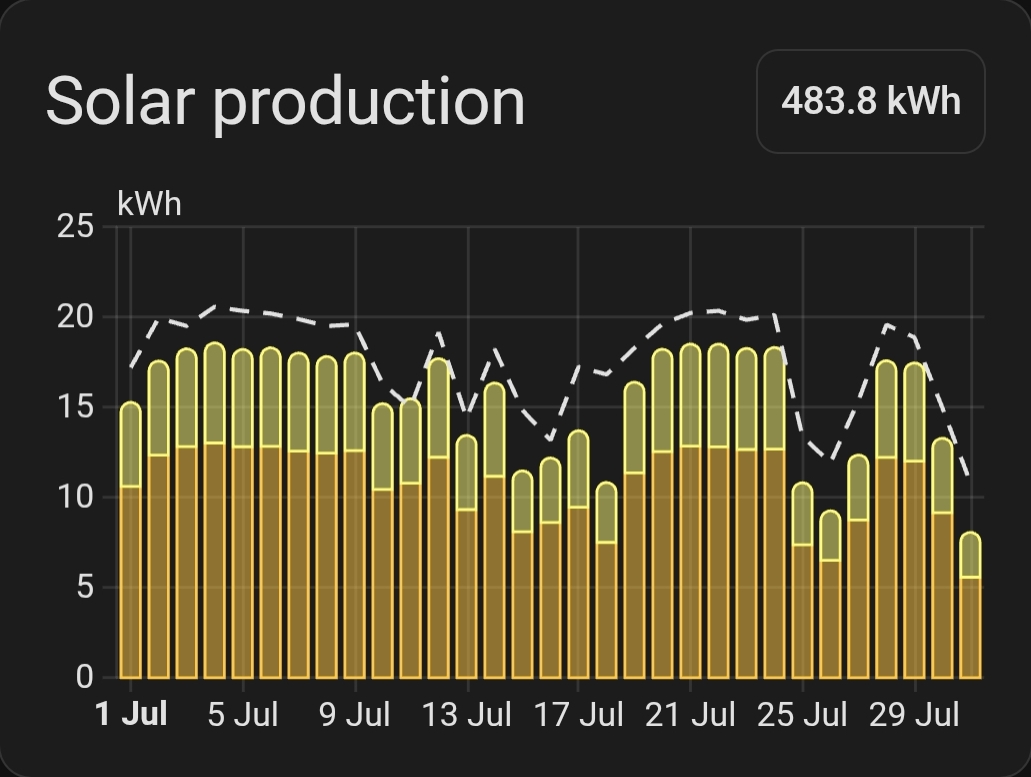Click the 1 Jul axis label
The image size is (1031, 777).
132,715
